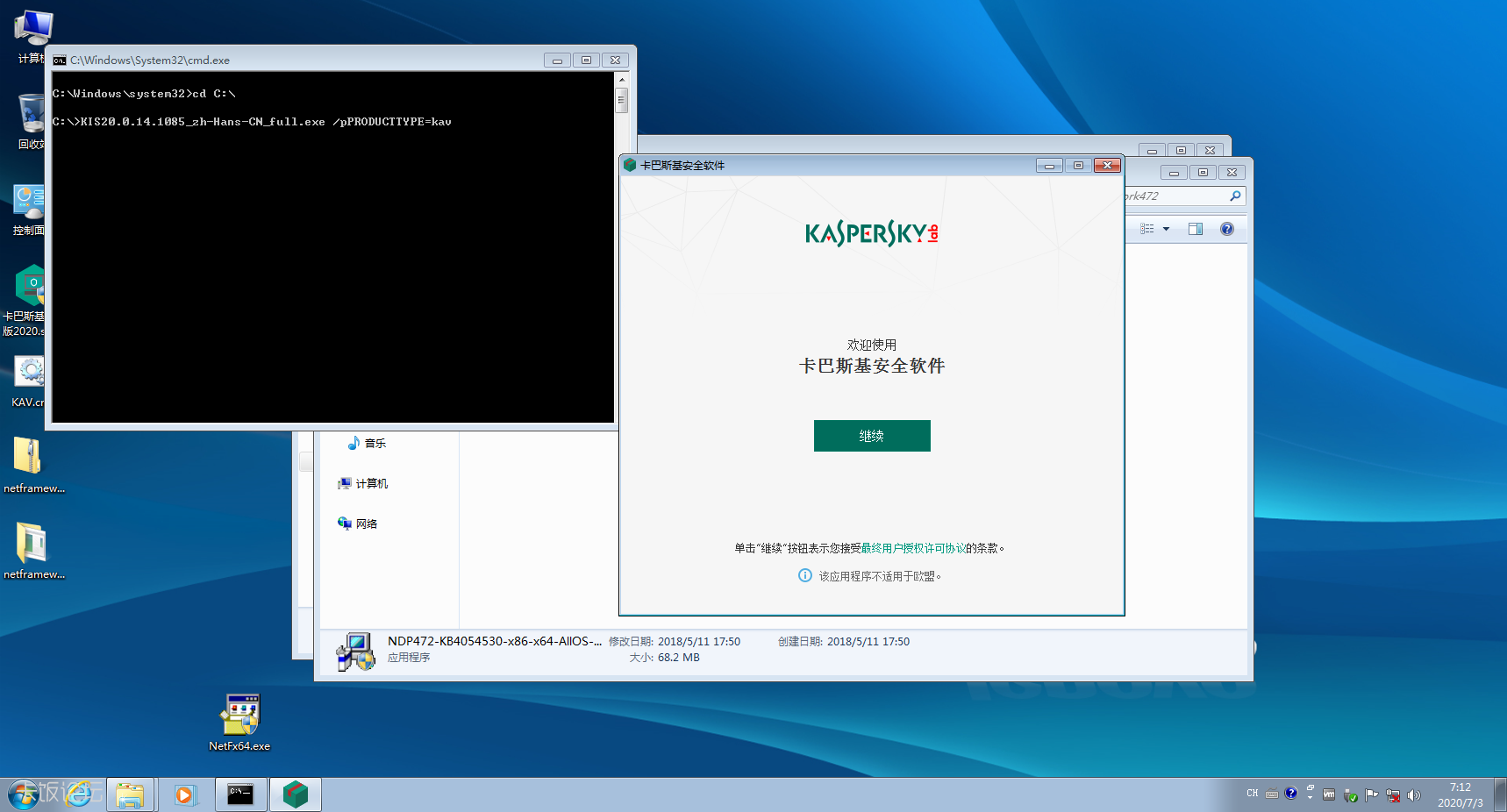Open the media player taskbar icon
Viewport: 1507px width, 812px height.
[x=184, y=794]
